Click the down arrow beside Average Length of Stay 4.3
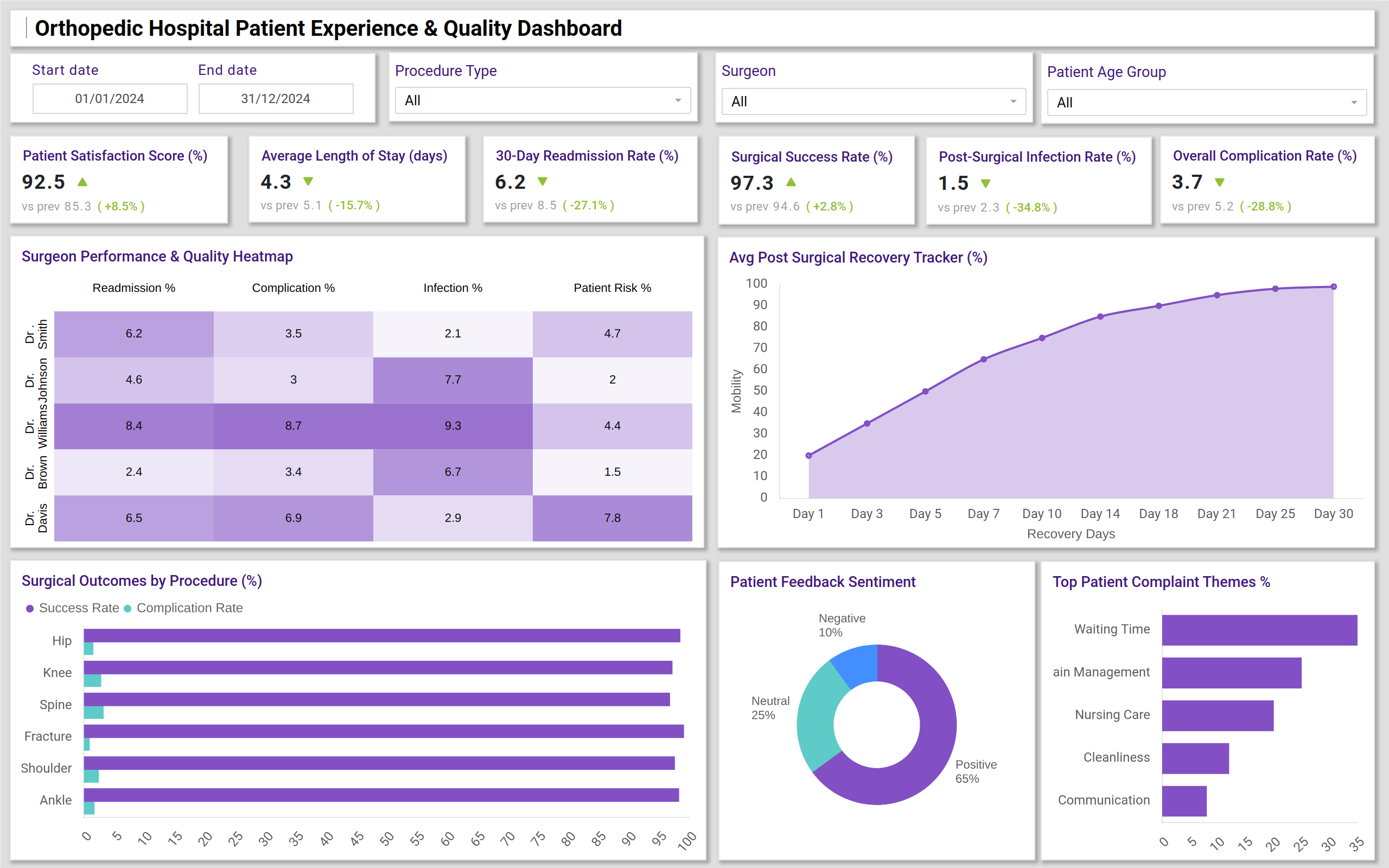This screenshot has height=868, width=1389. coord(308,181)
